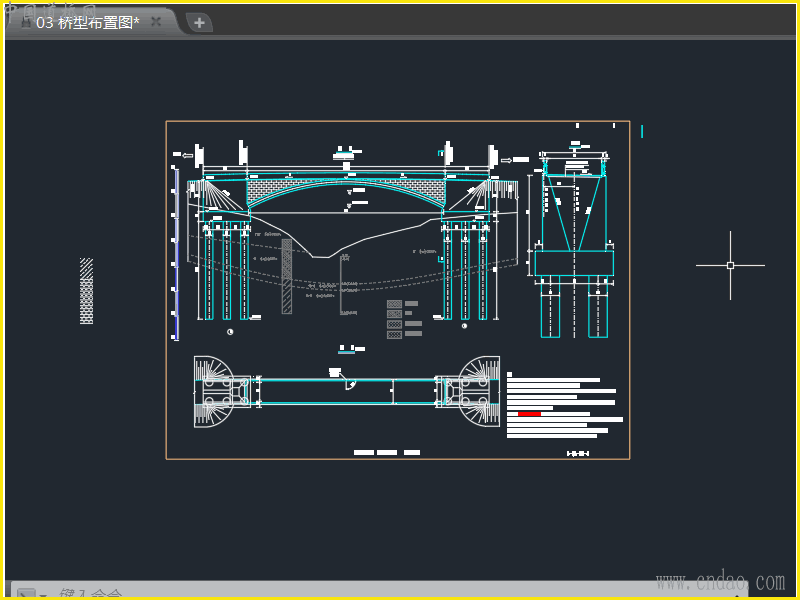Click the top hatch legend swatch
This screenshot has width=800, height=600.
(x=394, y=303)
